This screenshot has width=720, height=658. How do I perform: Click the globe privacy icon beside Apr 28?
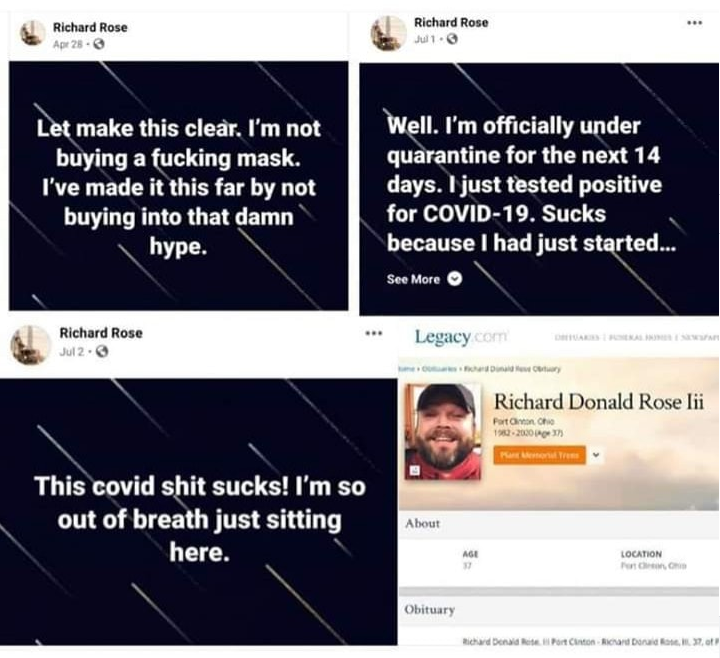coord(99,44)
